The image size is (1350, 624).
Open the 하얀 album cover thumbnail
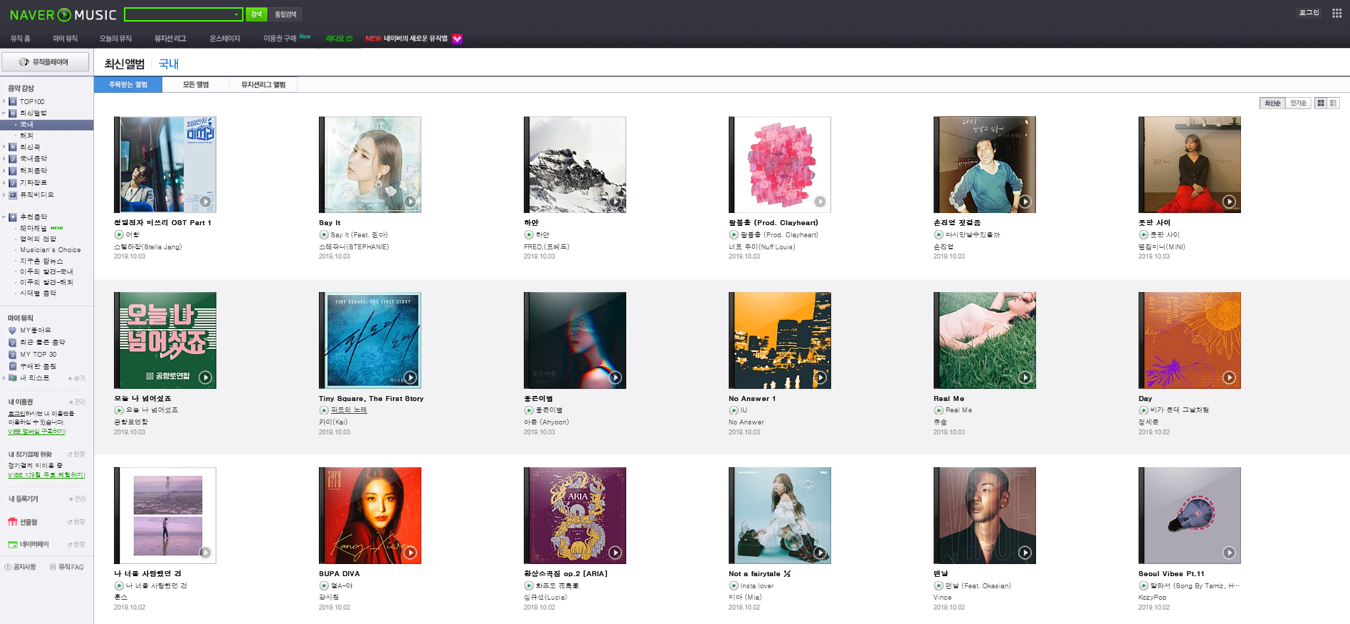[x=575, y=165]
